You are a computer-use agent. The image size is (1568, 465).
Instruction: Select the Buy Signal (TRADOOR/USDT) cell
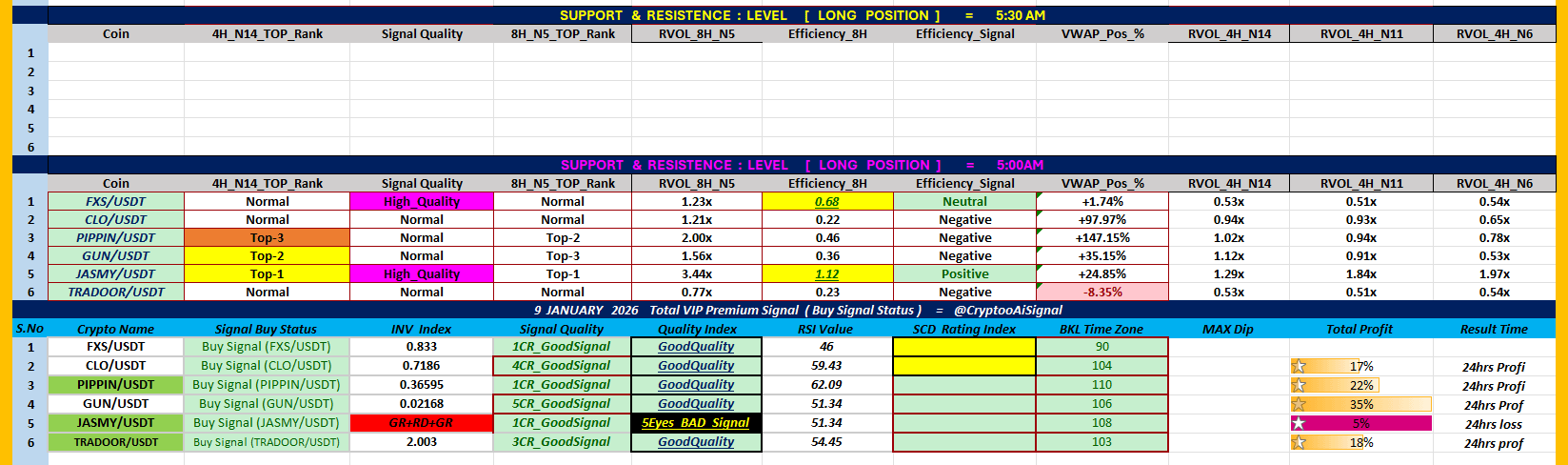267,442
